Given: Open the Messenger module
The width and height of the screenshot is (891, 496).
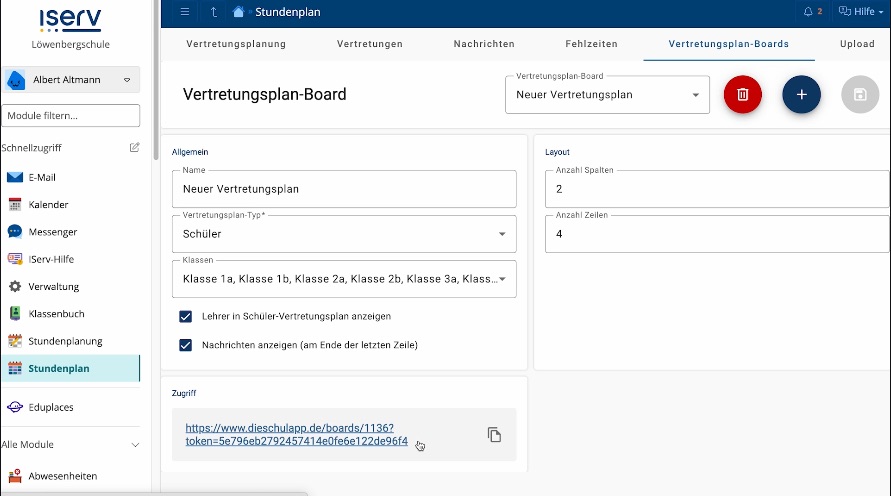Looking at the screenshot, I should click(70, 232).
